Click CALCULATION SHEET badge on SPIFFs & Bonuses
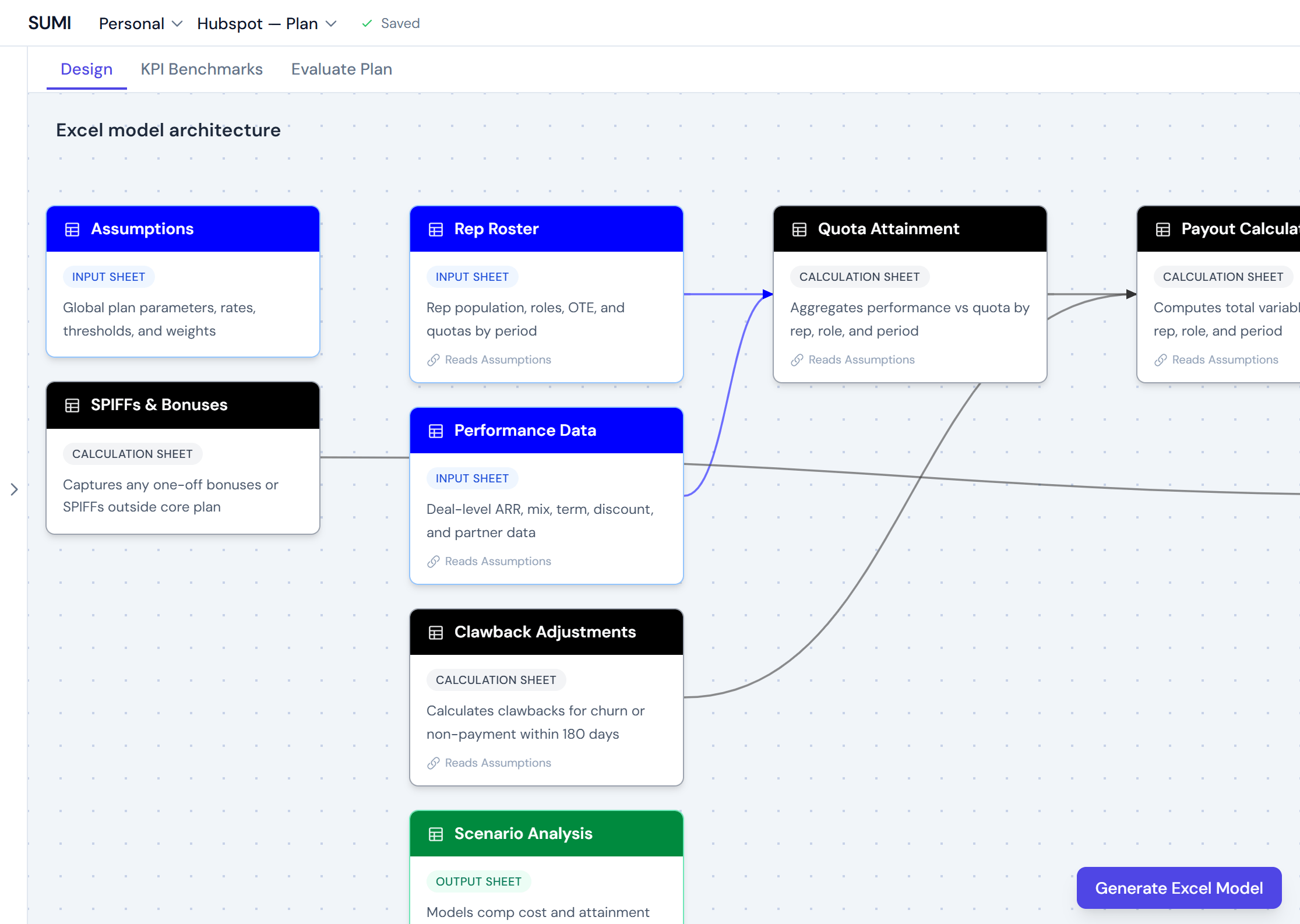 [132, 454]
